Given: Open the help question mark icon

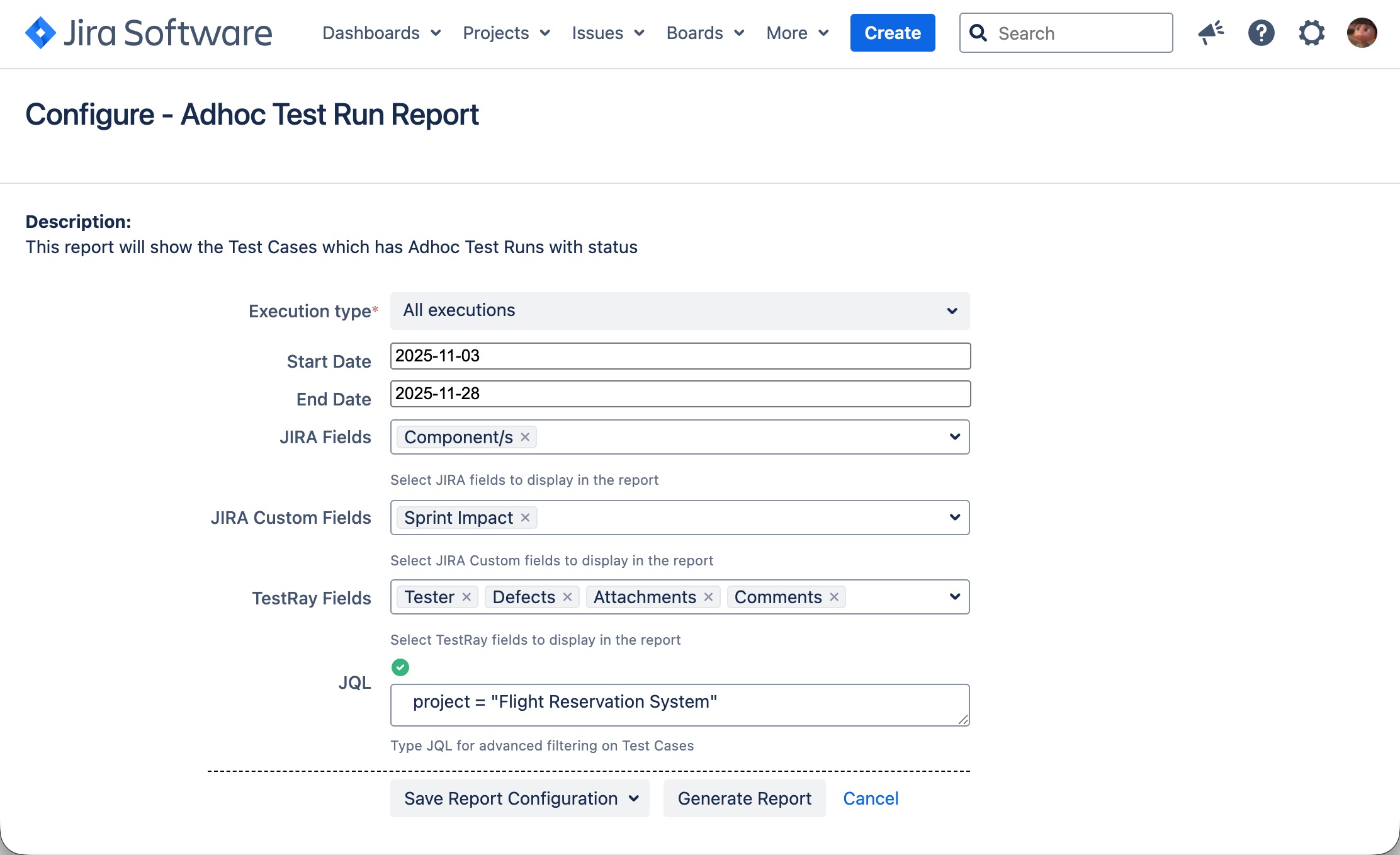Looking at the screenshot, I should click(1261, 33).
